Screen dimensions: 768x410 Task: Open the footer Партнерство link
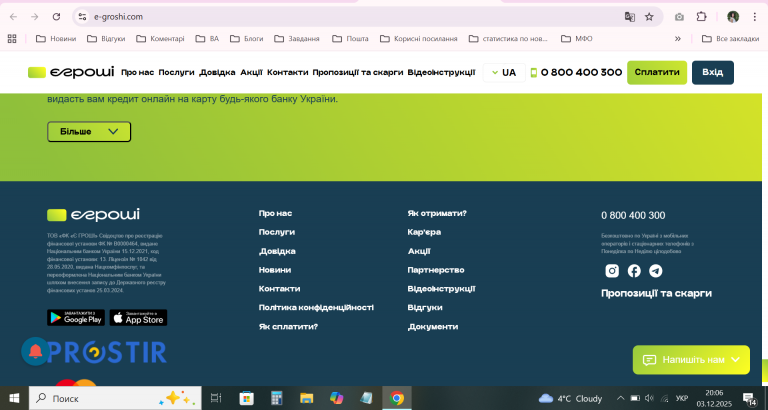click(436, 270)
